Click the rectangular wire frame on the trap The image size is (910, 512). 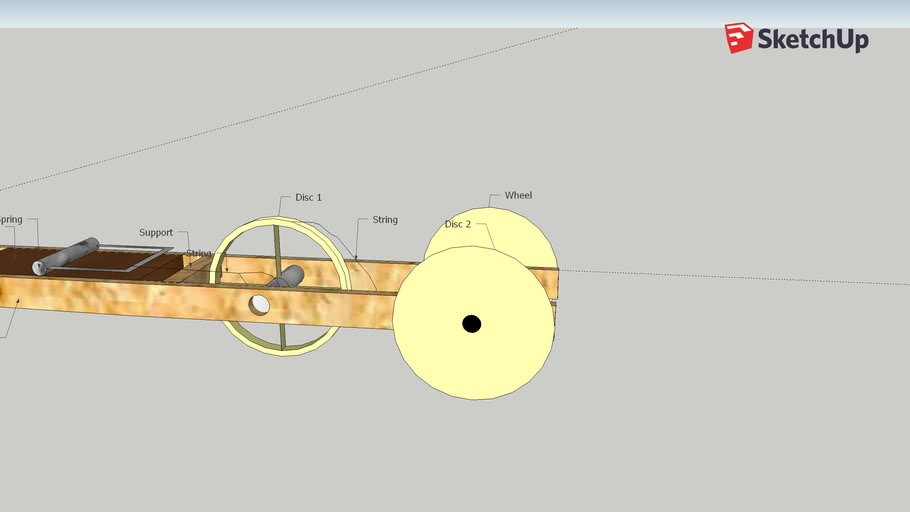point(110,259)
